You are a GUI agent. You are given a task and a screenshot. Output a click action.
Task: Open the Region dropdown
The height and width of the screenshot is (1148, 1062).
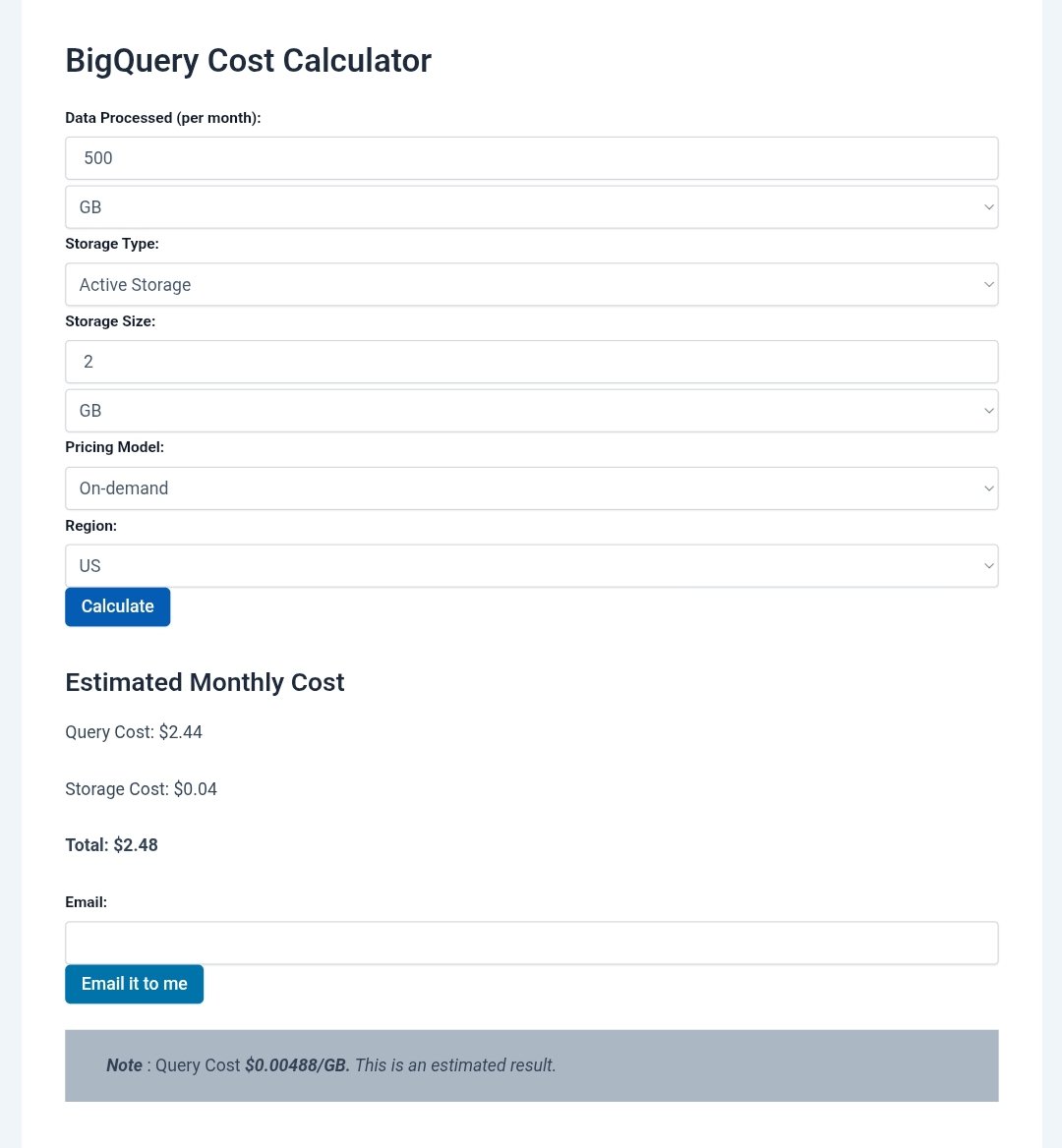click(x=531, y=565)
